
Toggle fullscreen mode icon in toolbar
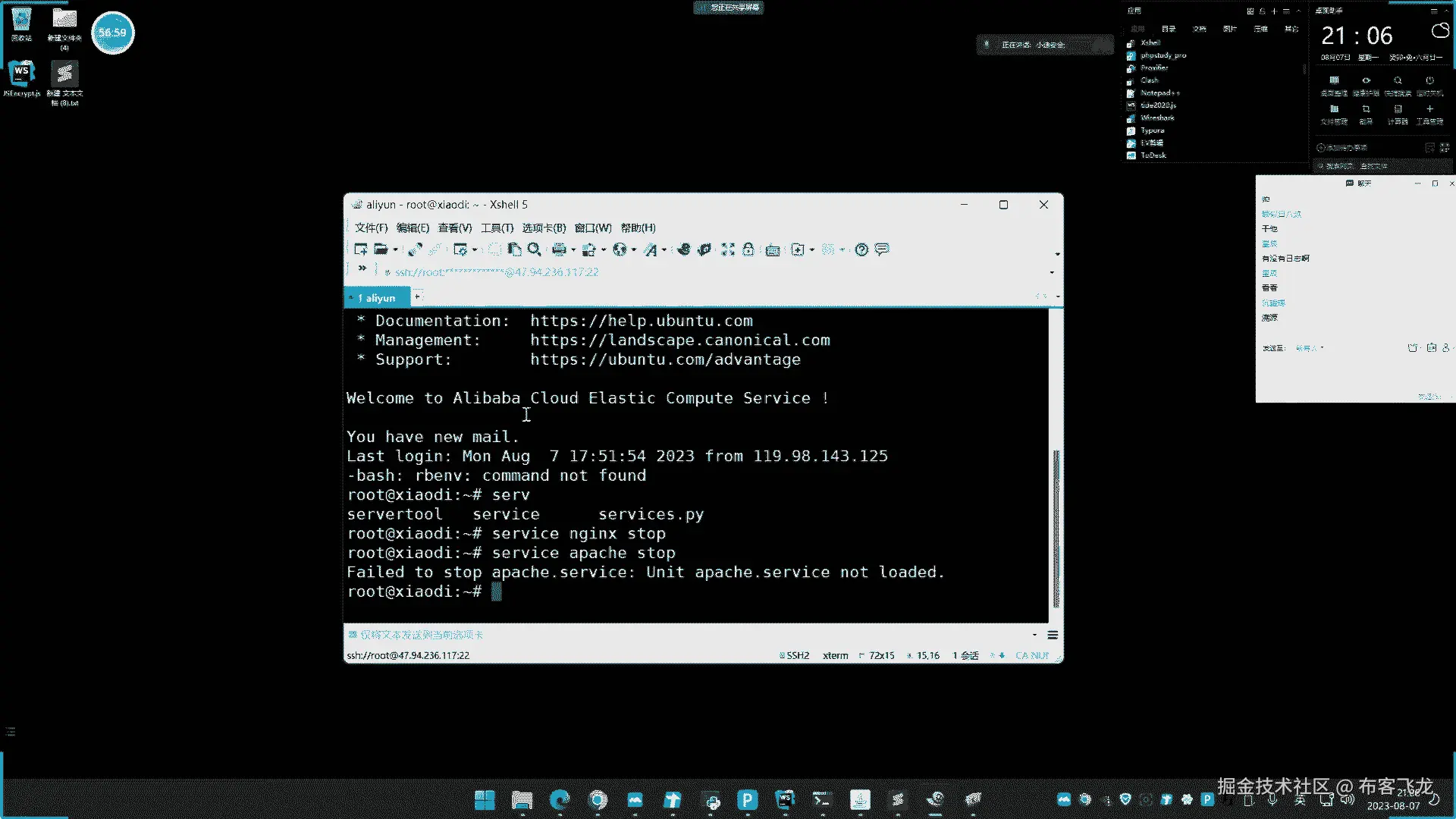[x=728, y=249]
